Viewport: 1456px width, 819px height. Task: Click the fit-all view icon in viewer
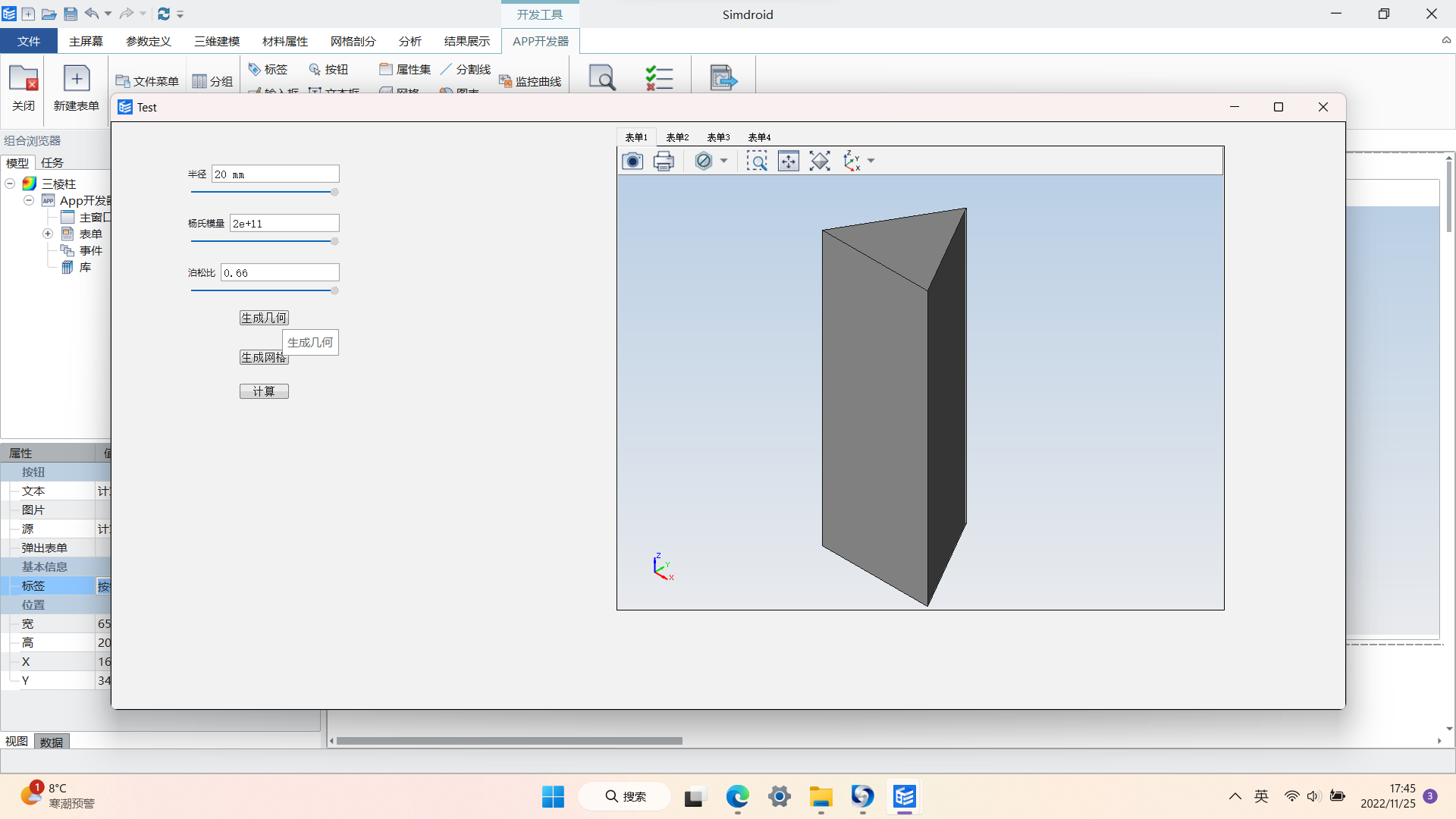(820, 161)
